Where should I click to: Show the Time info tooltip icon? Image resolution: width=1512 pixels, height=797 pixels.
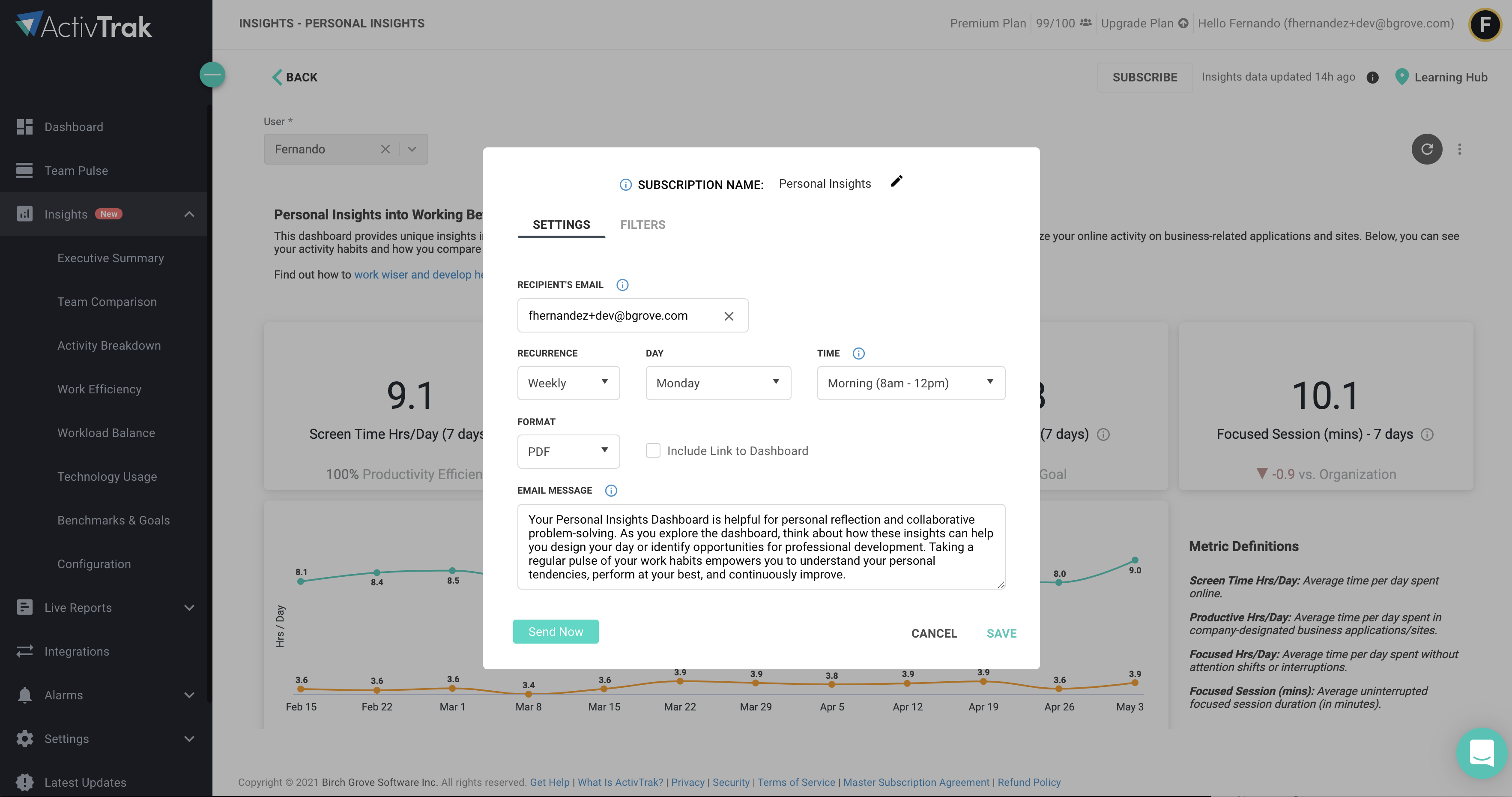858,353
